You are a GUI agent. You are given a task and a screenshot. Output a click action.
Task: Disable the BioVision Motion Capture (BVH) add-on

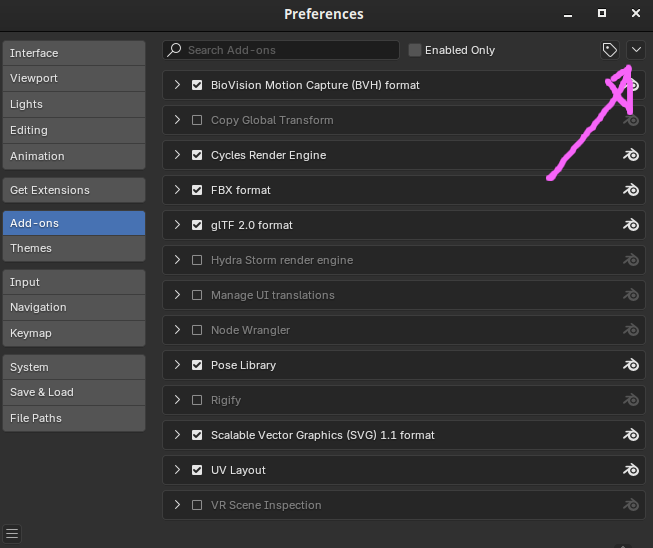[x=197, y=85]
